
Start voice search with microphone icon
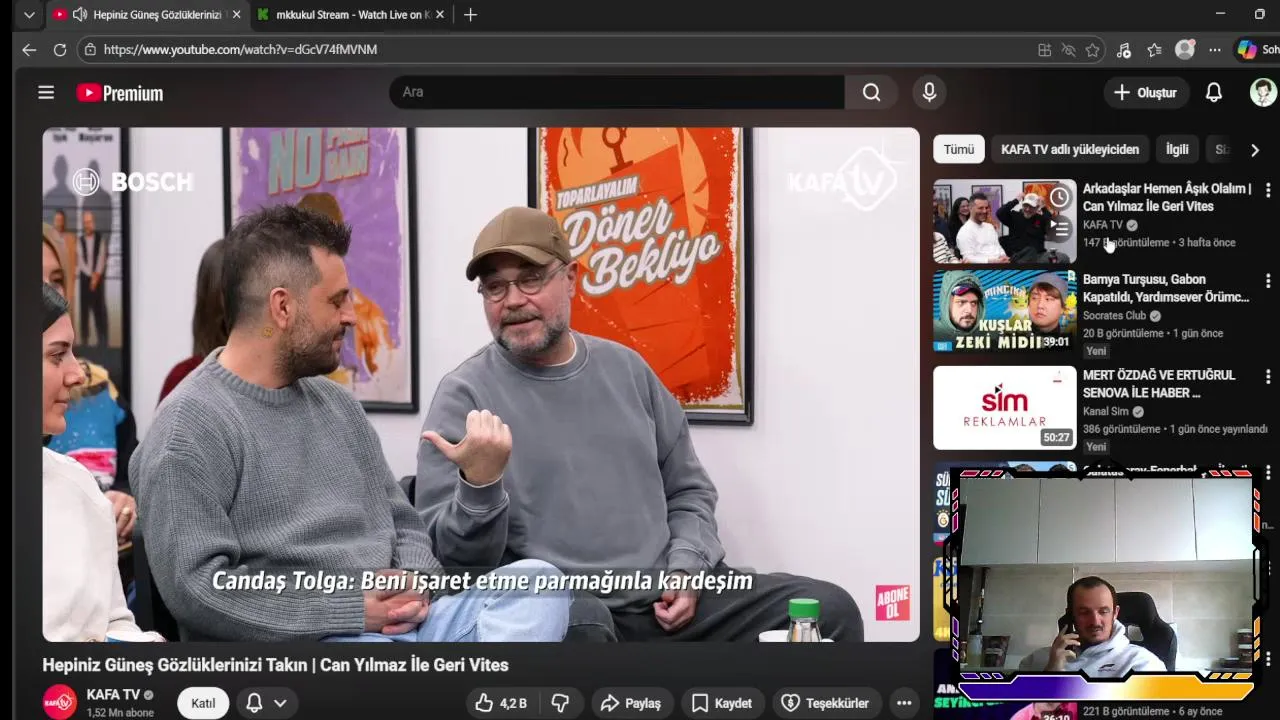coord(929,92)
